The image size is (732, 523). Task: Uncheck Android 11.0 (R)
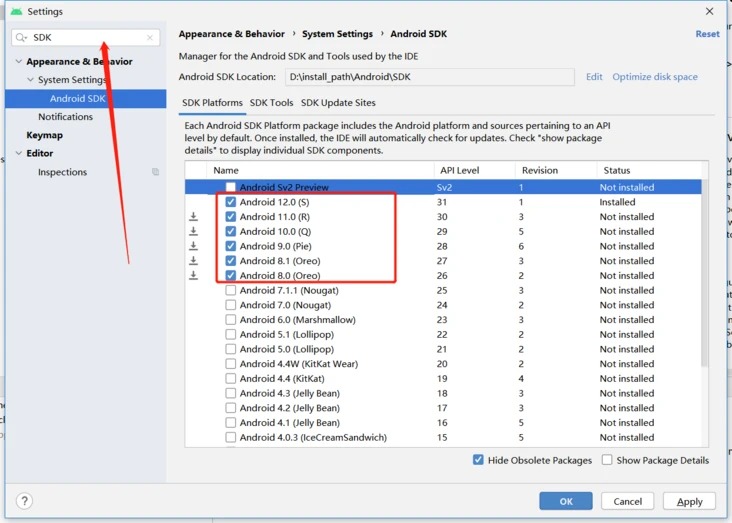(x=231, y=217)
